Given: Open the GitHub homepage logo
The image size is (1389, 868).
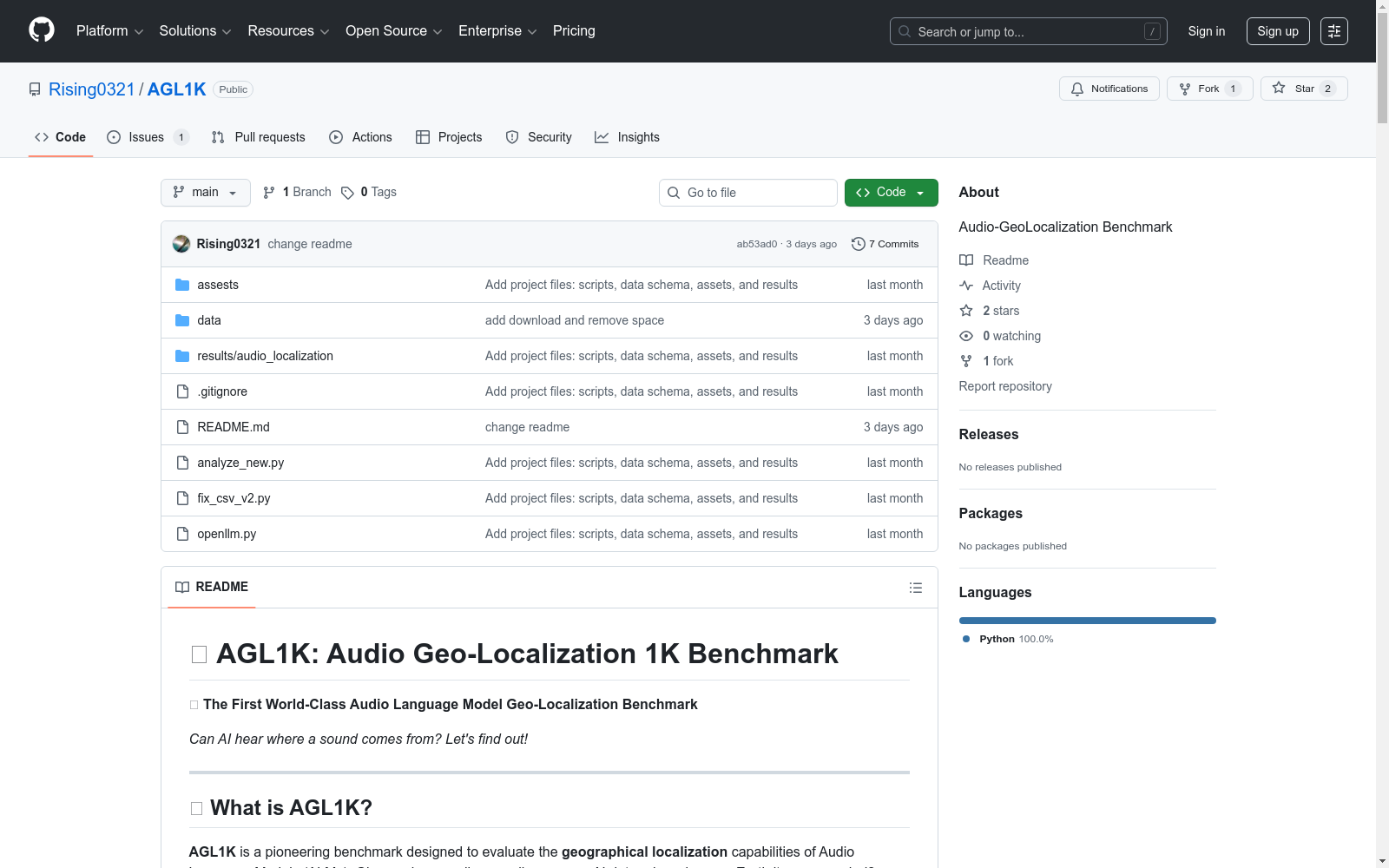Looking at the screenshot, I should pyautogui.click(x=42, y=30).
